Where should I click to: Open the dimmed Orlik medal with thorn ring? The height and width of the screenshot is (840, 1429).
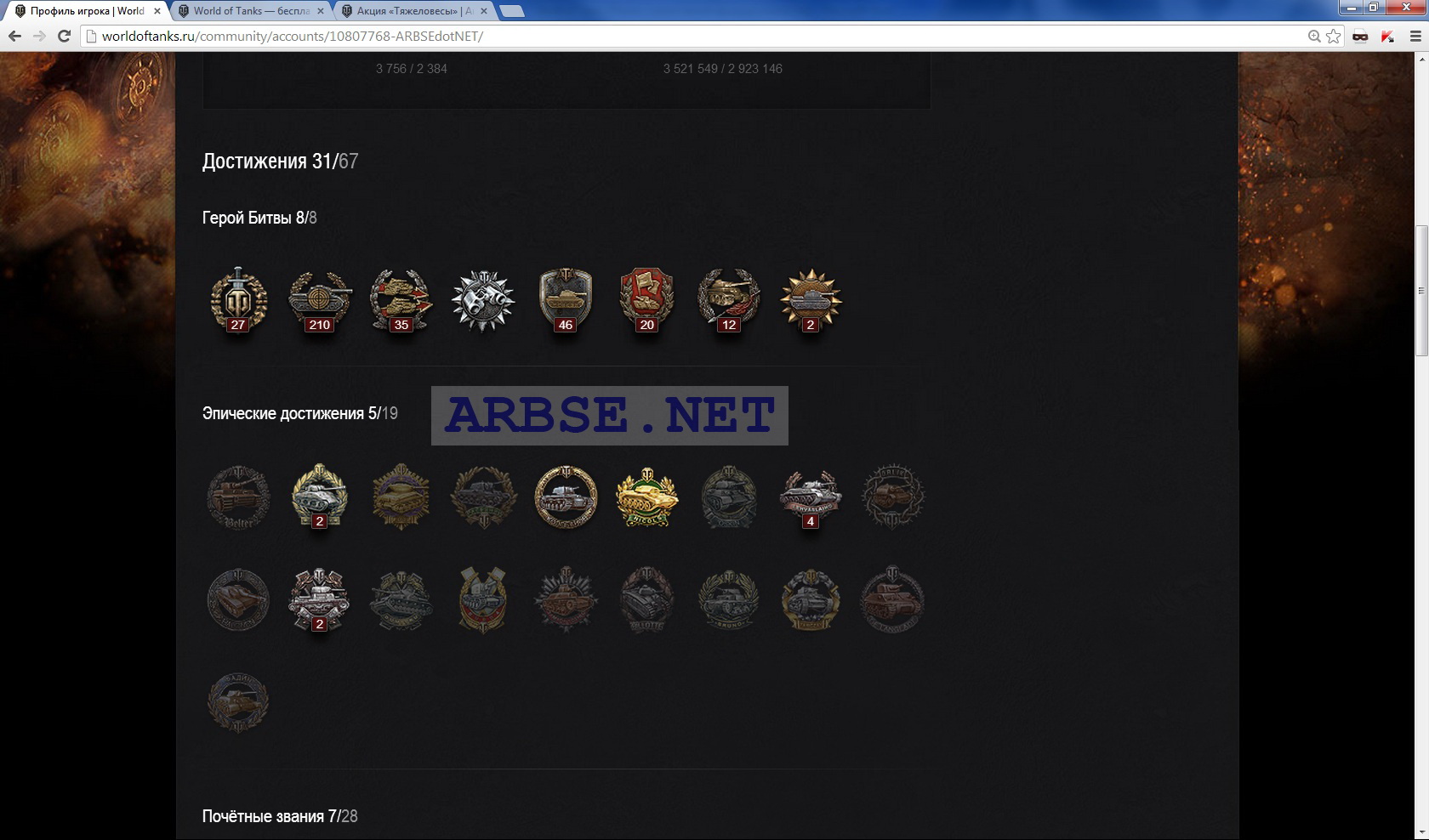pyautogui.click(x=892, y=497)
